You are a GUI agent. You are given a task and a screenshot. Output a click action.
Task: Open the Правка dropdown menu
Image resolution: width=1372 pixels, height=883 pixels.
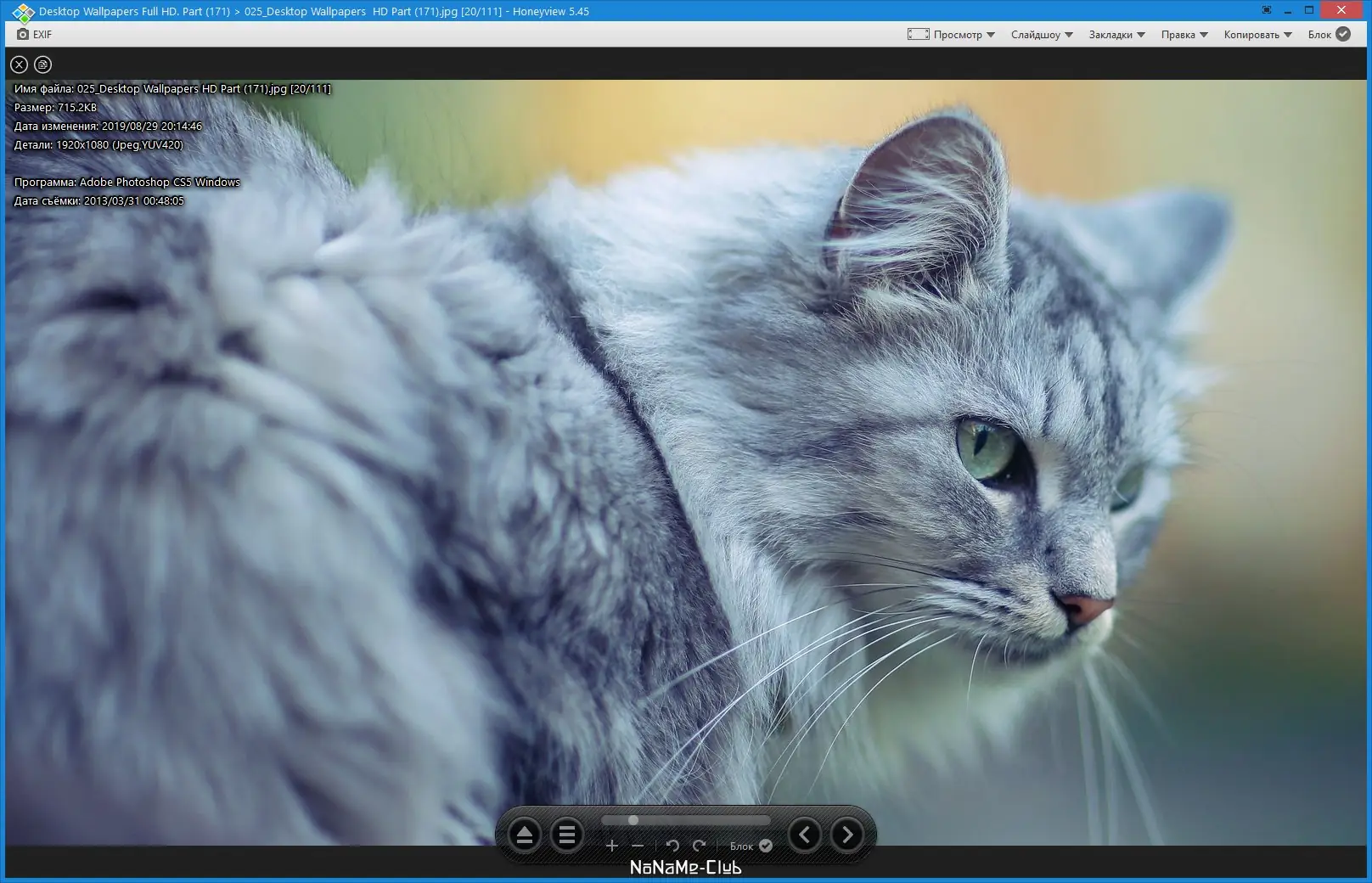[x=1184, y=35]
